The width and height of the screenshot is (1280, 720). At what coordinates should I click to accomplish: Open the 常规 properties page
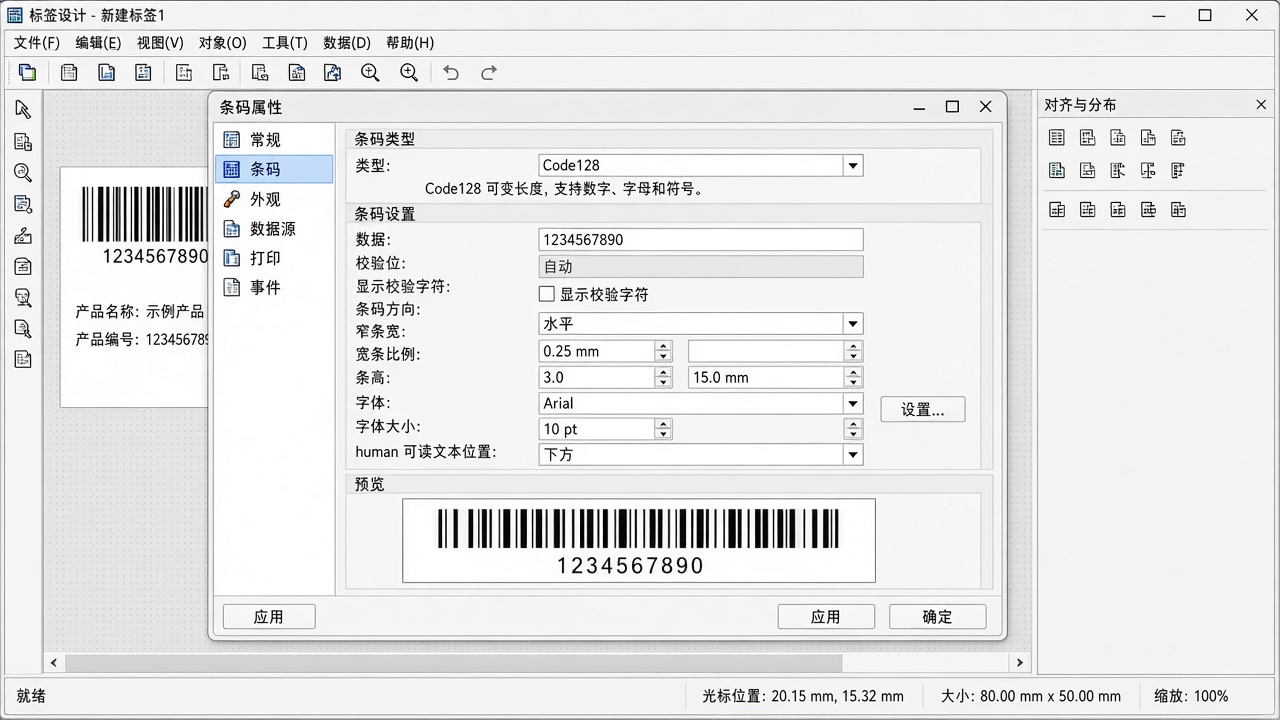coord(274,140)
